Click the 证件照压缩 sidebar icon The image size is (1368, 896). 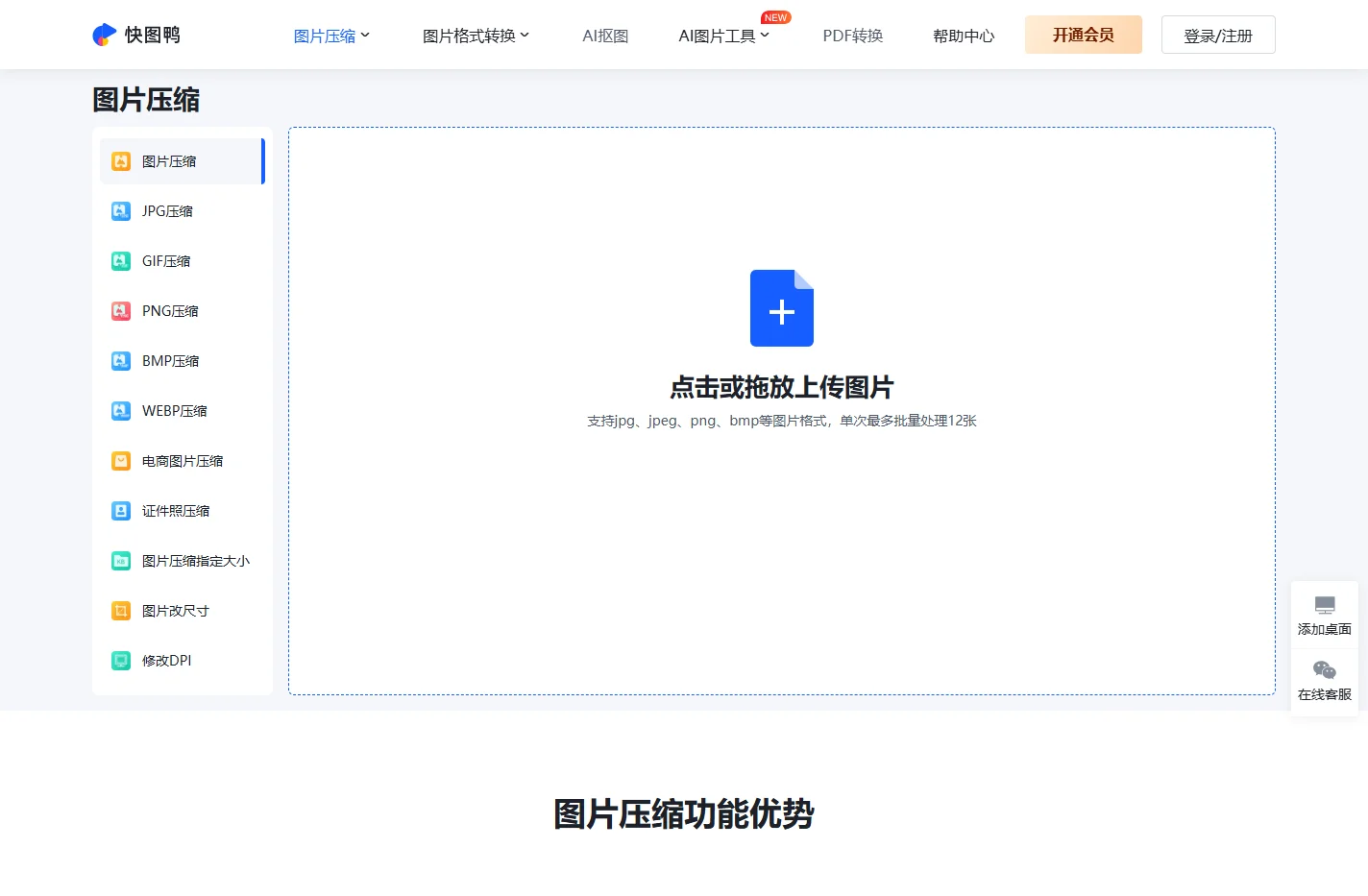point(121,511)
